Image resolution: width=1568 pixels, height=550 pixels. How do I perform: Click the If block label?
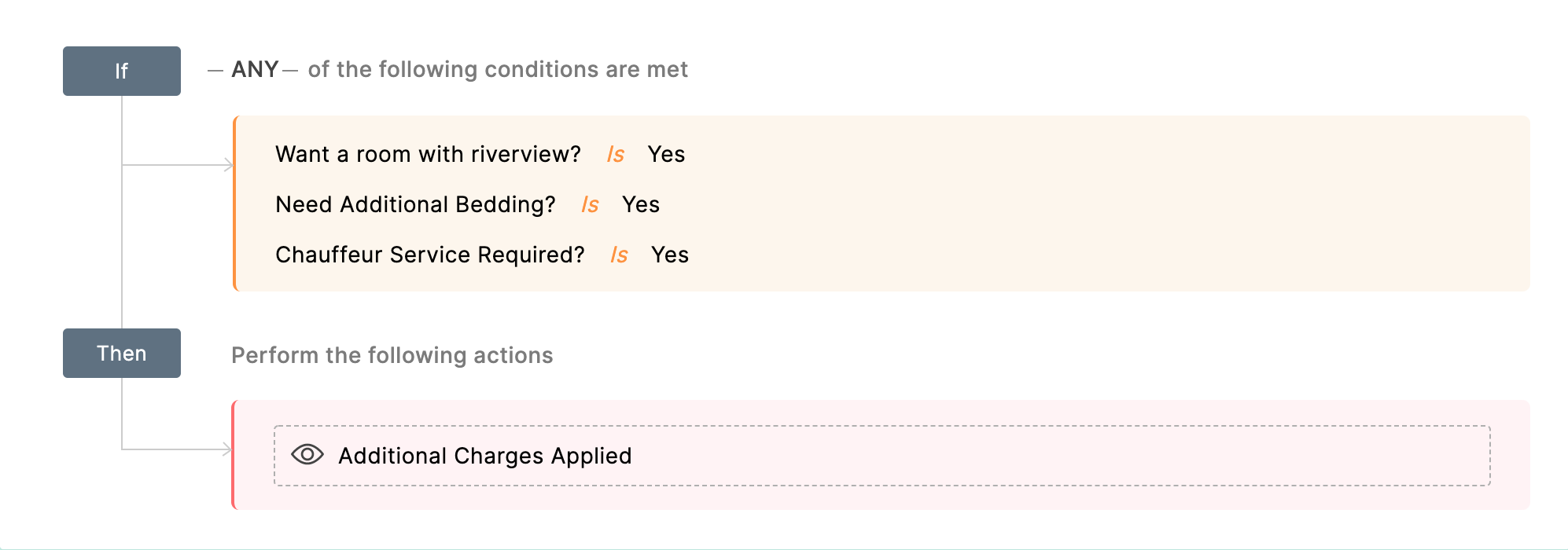[x=122, y=71]
